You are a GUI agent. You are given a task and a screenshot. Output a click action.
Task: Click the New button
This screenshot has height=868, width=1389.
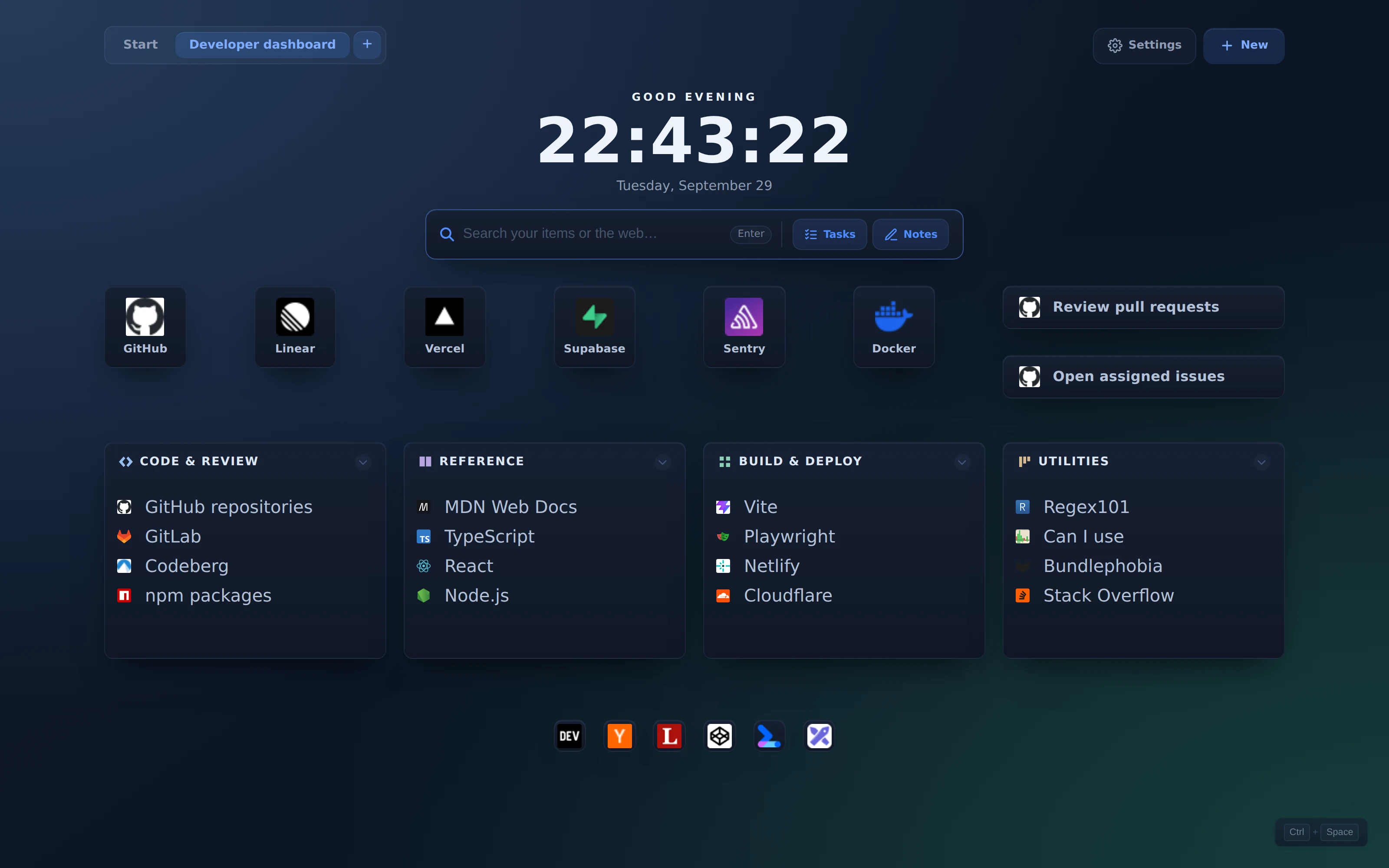tap(1244, 45)
